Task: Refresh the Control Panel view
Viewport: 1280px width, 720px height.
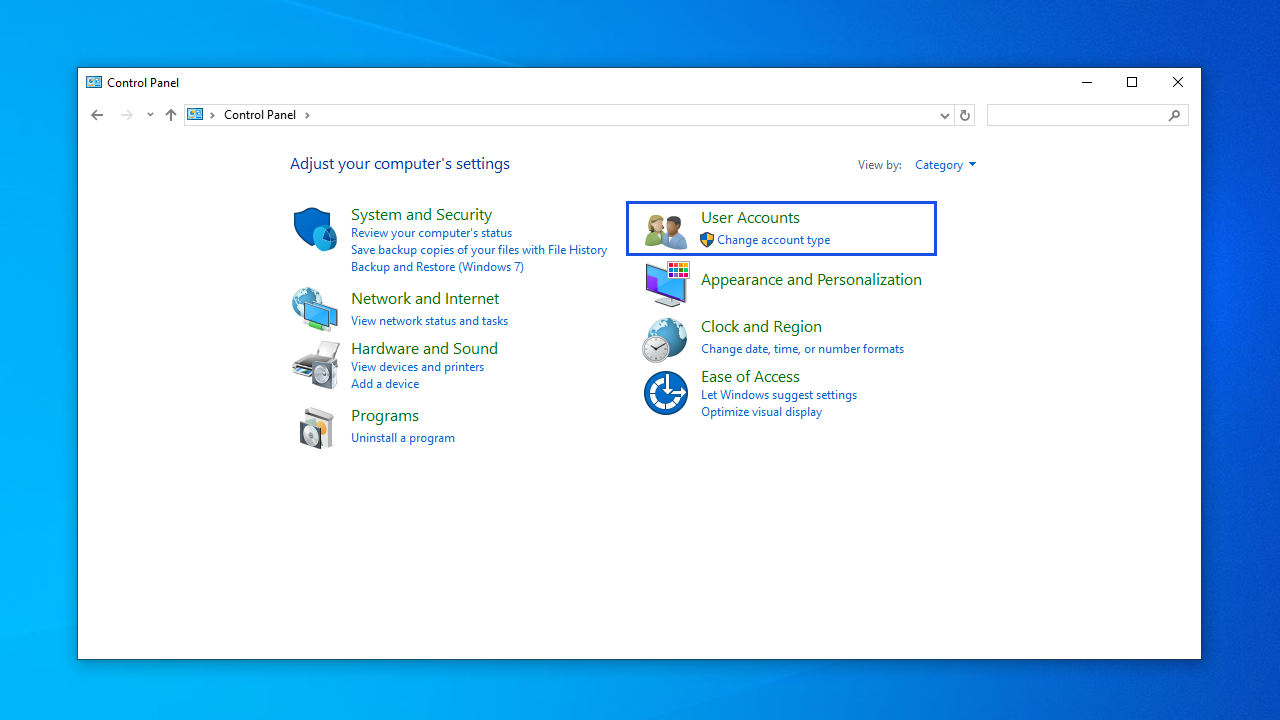Action: click(965, 115)
